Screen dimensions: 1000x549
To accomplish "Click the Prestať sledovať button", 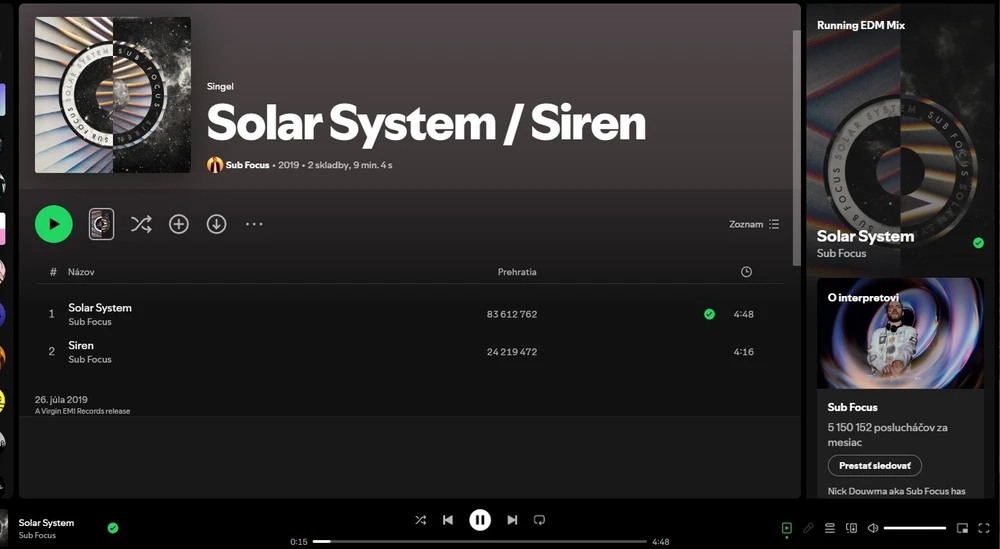I will [874, 465].
